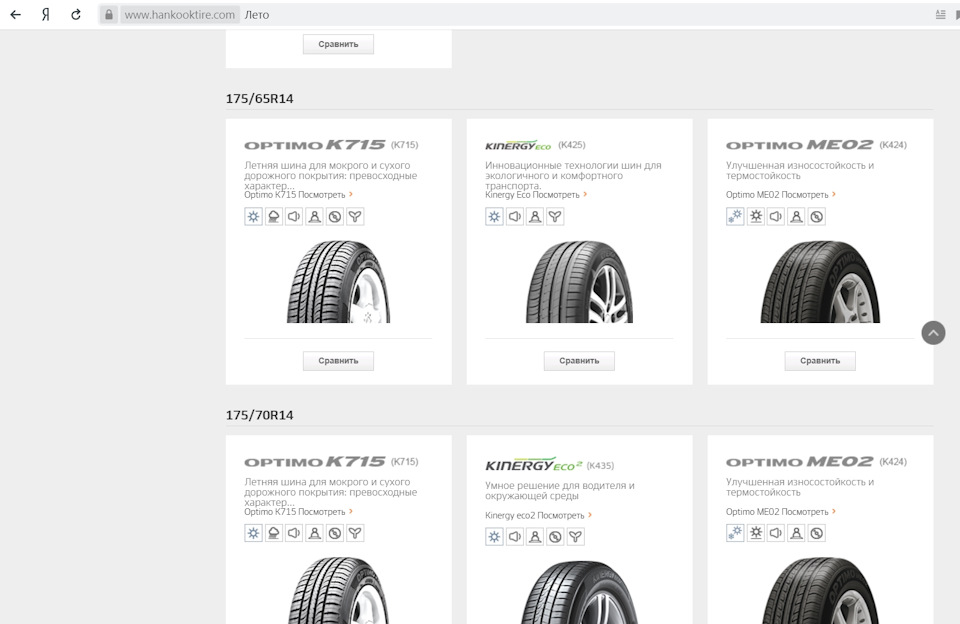
Task: Click the last feature icon on 175/70R14 Kinergy eco2
Action: pos(576,537)
